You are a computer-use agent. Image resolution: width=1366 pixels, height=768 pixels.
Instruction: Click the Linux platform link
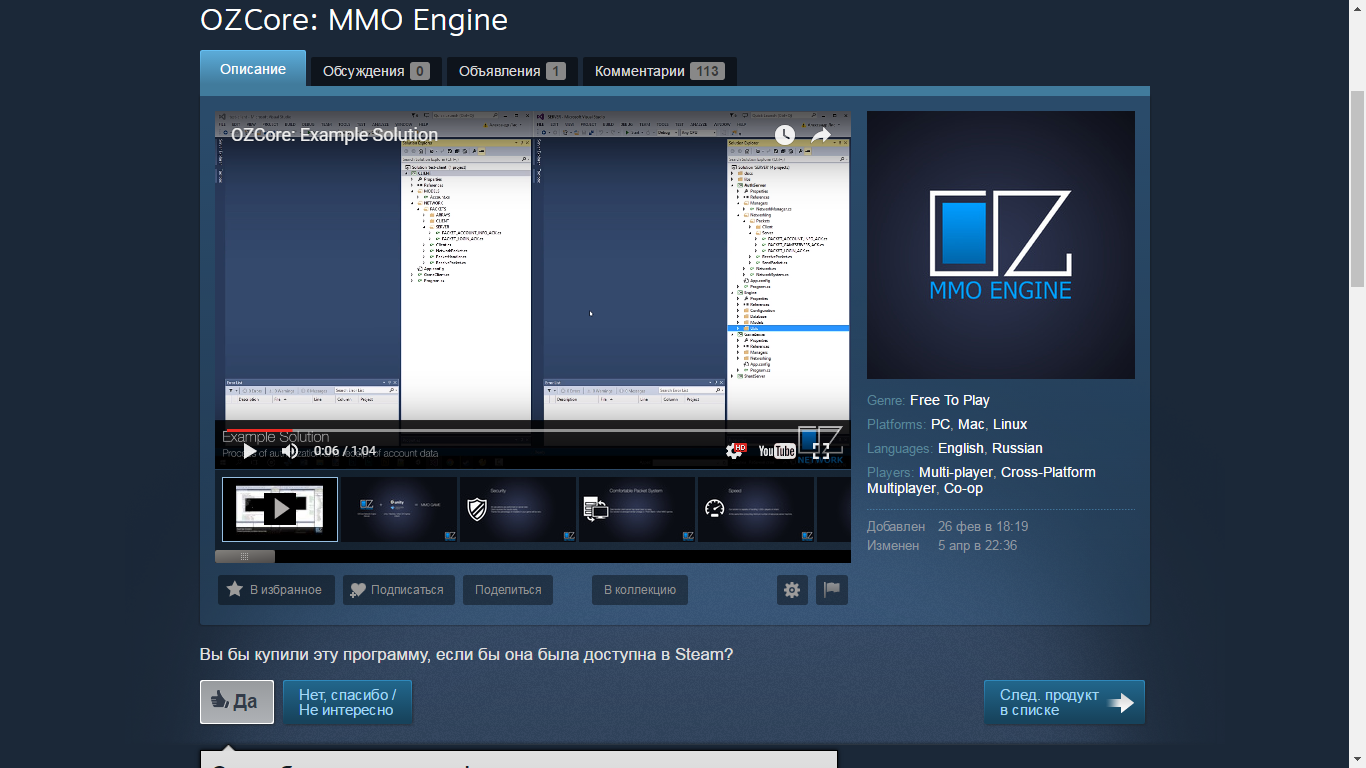point(1010,424)
